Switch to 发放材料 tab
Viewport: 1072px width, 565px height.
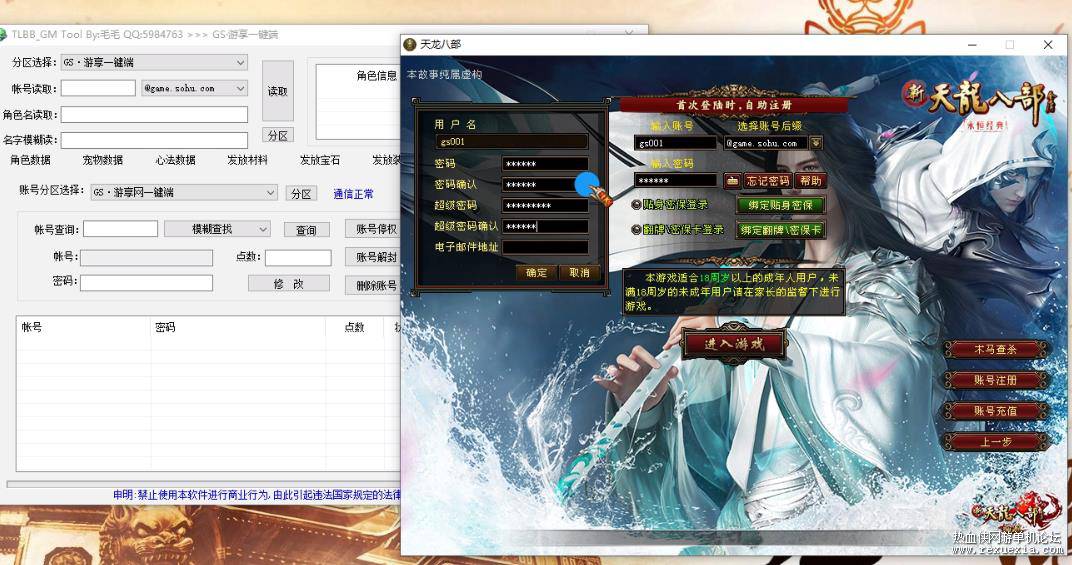247,160
